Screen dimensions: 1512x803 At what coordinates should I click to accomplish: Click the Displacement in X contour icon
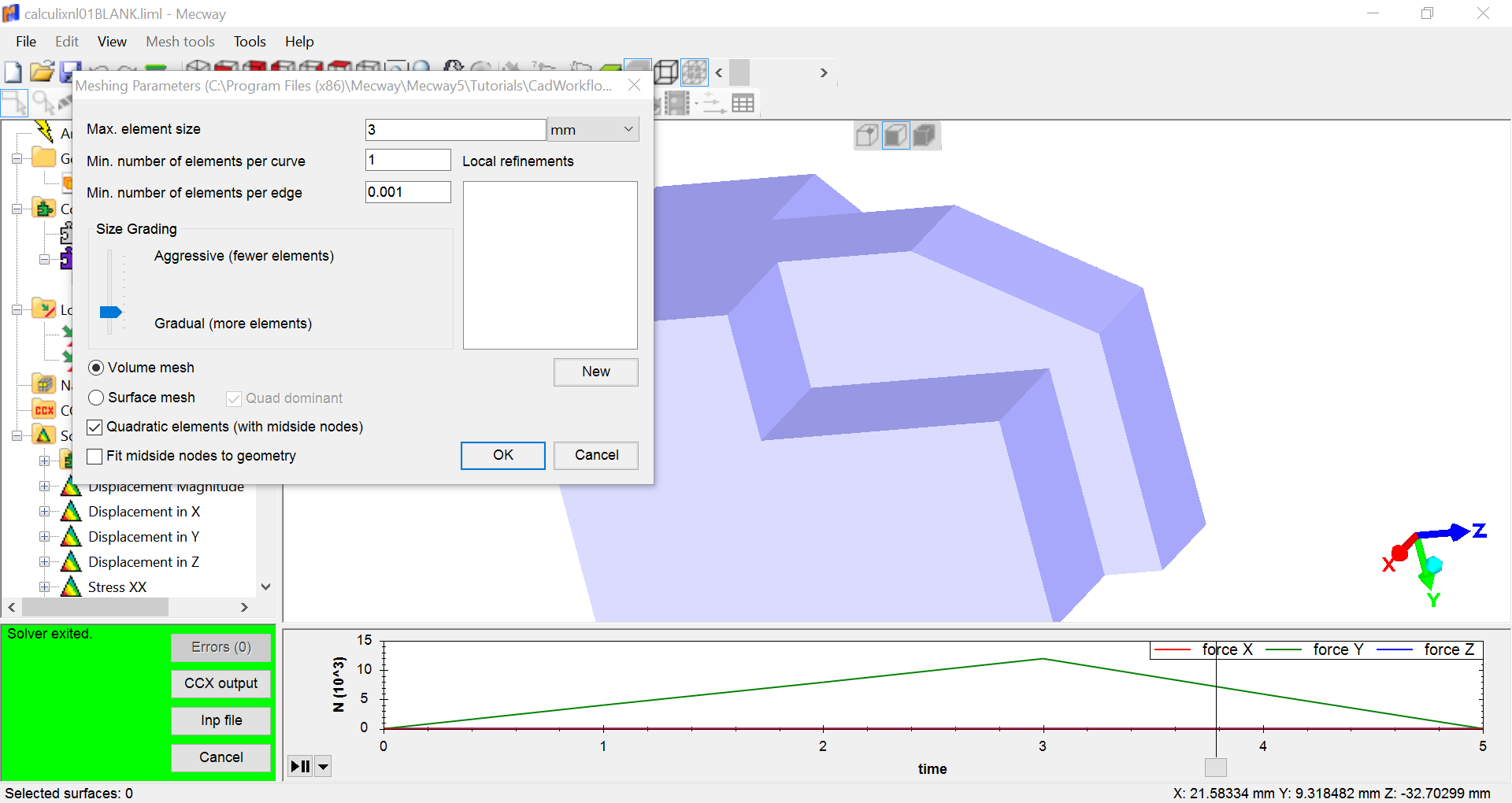[x=71, y=512]
